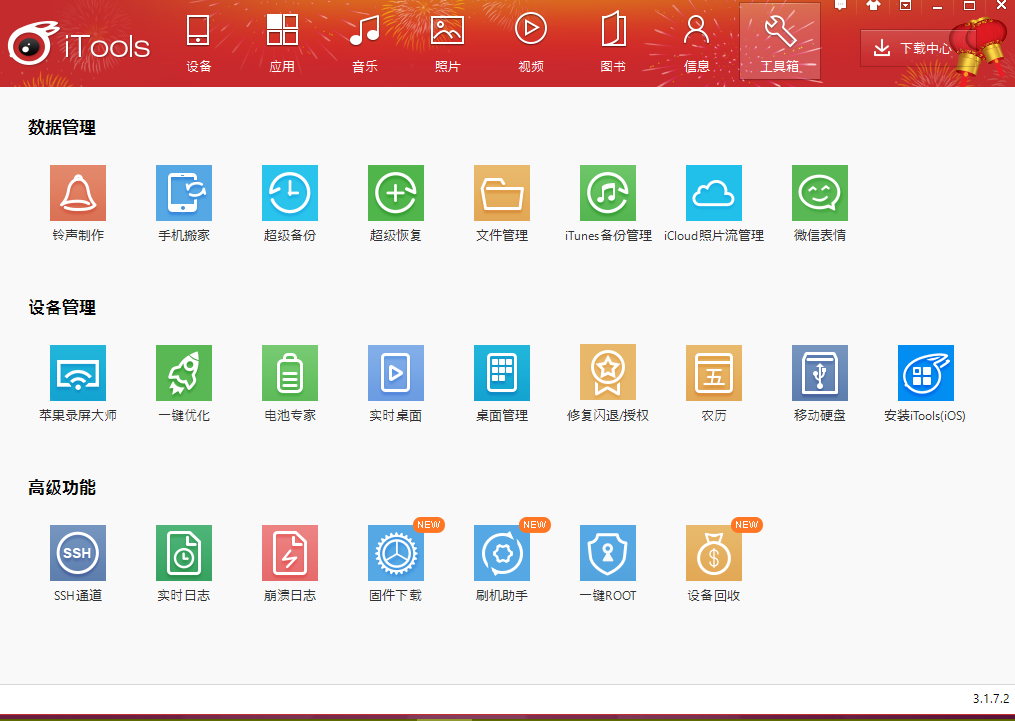This screenshot has width=1015, height=721.
Task: Click the 设备管理 section heading
Action: tap(62, 307)
